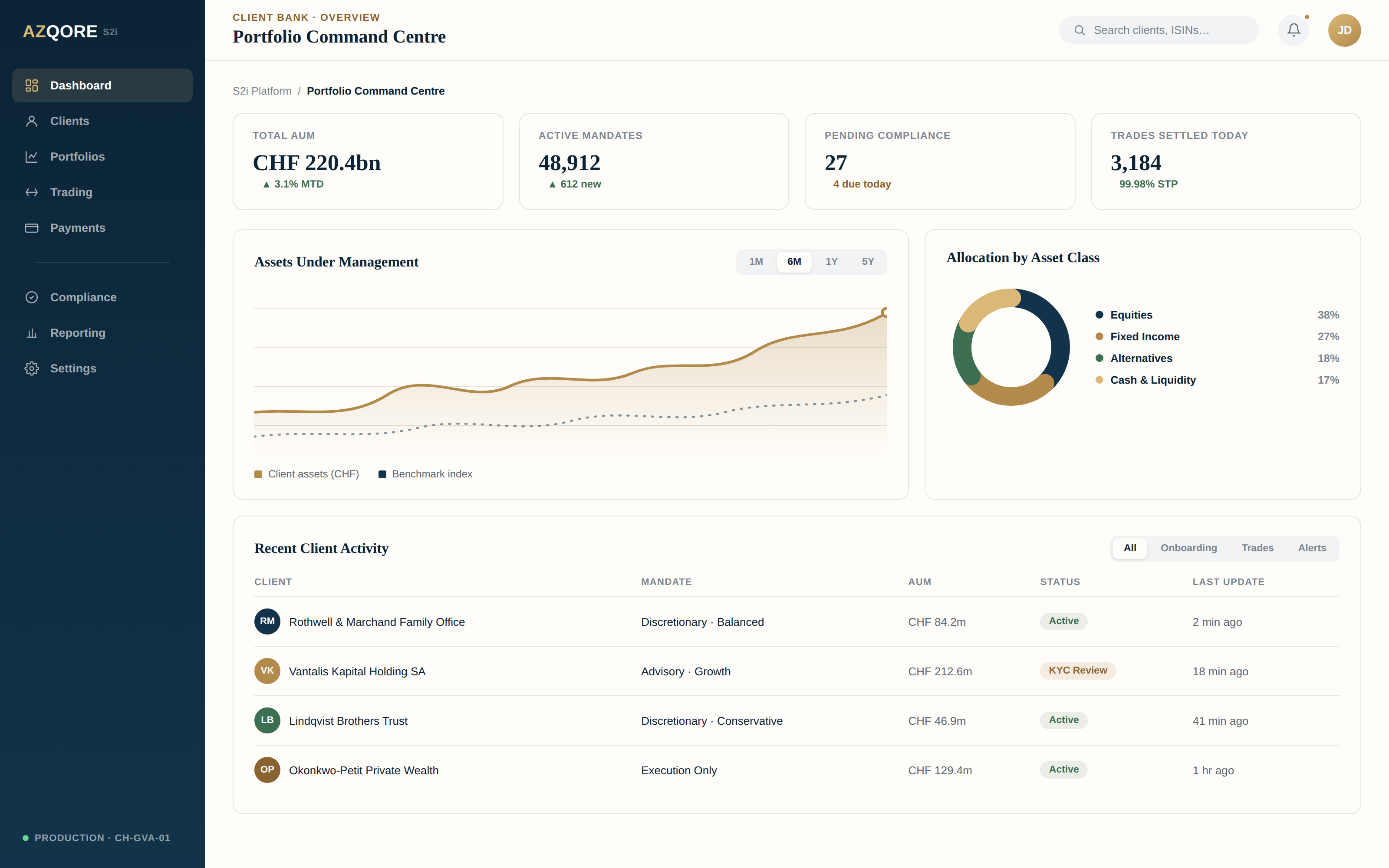Click the Reporting bar-chart icon

click(32, 333)
